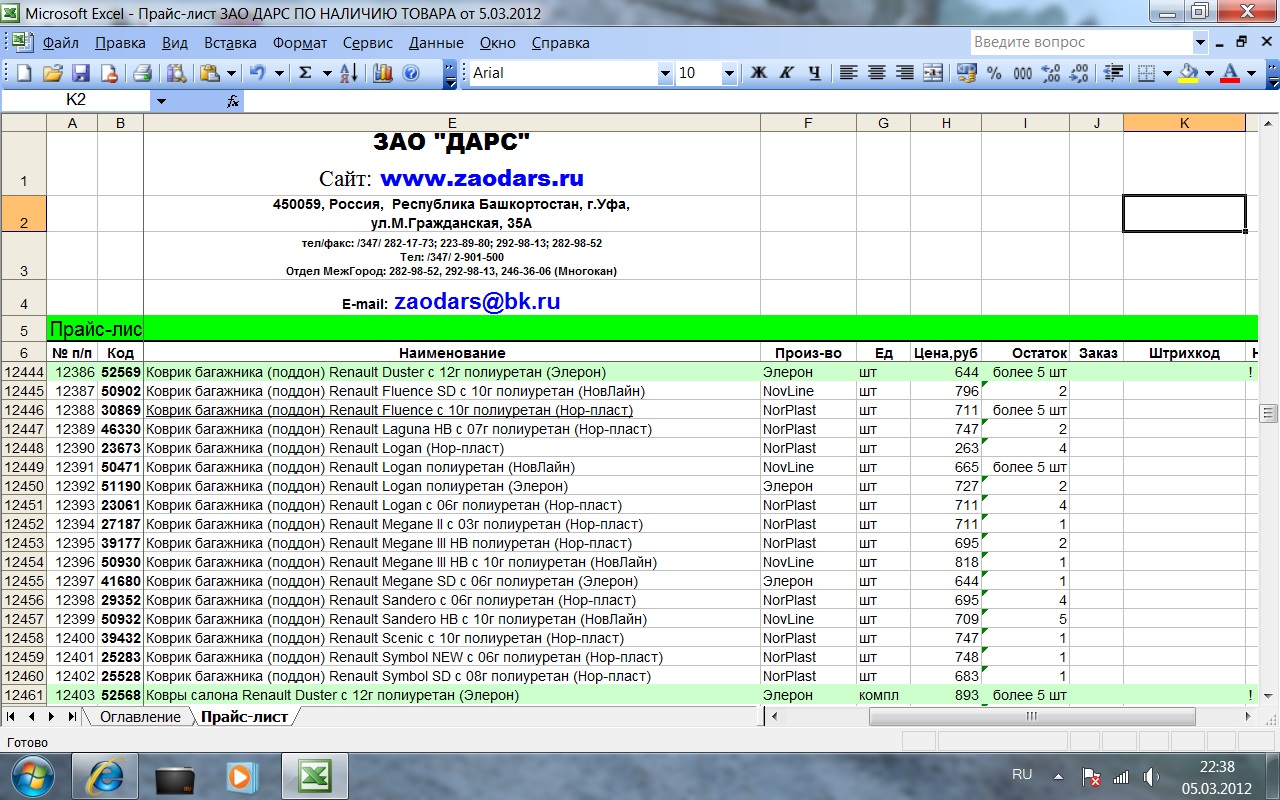Image resolution: width=1280 pixels, height=800 pixels.
Task: Launch the Chart Wizard icon
Action: [x=382, y=73]
